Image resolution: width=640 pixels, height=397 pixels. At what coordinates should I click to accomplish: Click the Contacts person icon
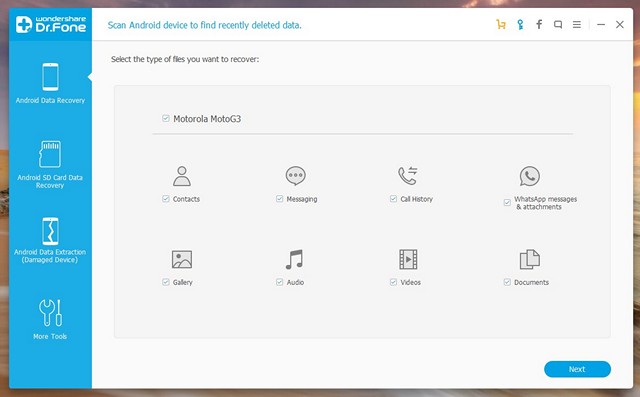182,176
